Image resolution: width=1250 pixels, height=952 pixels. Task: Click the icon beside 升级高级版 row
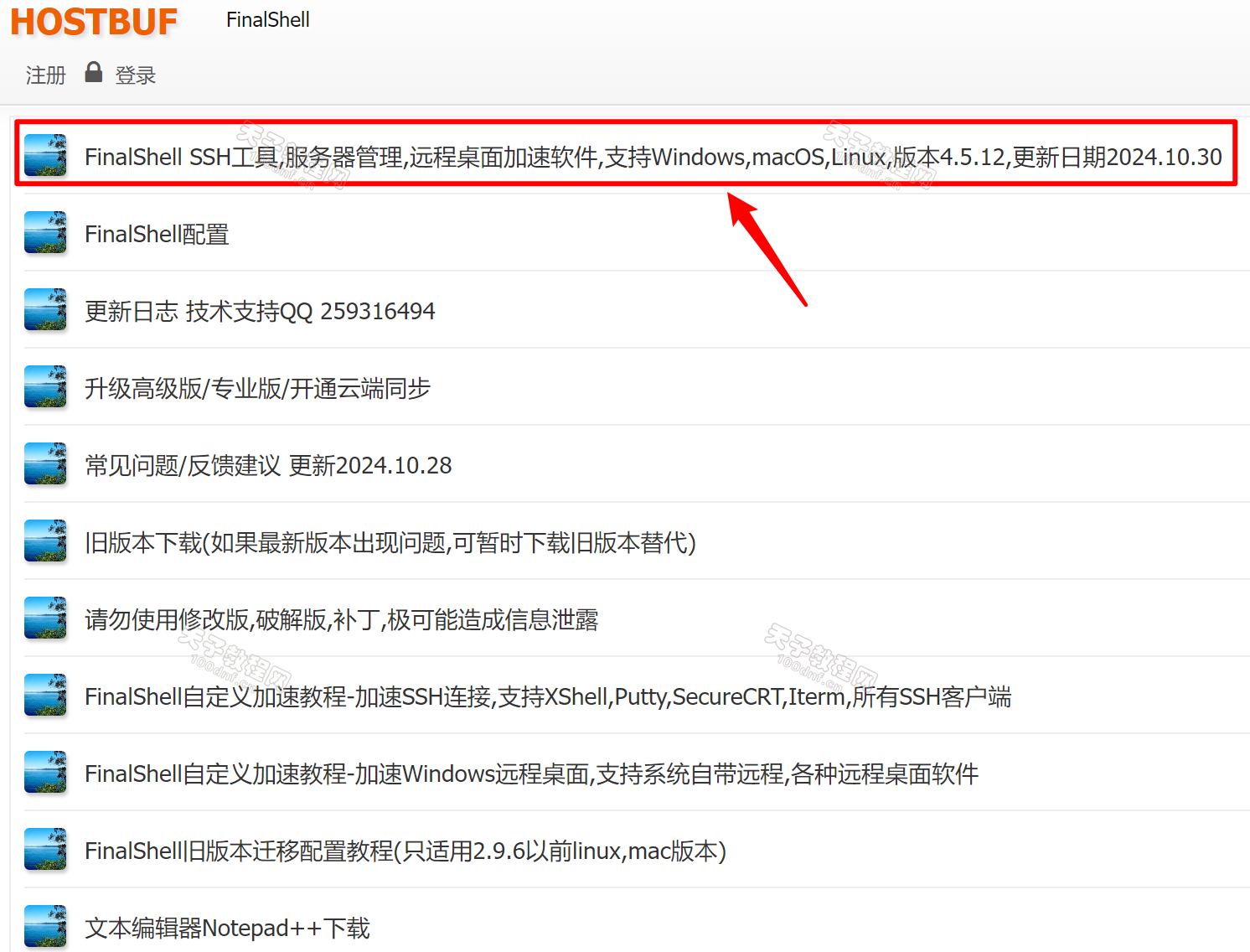pyautogui.click(x=45, y=386)
